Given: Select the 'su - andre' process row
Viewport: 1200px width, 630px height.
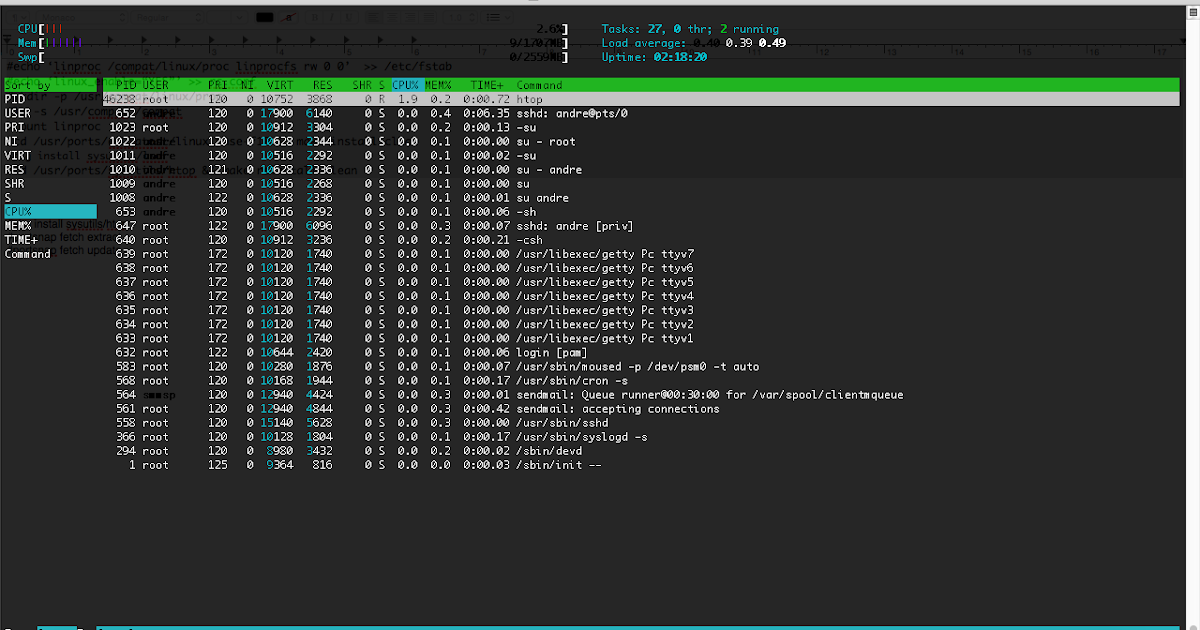Looking at the screenshot, I should pyautogui.click(x=640, y=169).
